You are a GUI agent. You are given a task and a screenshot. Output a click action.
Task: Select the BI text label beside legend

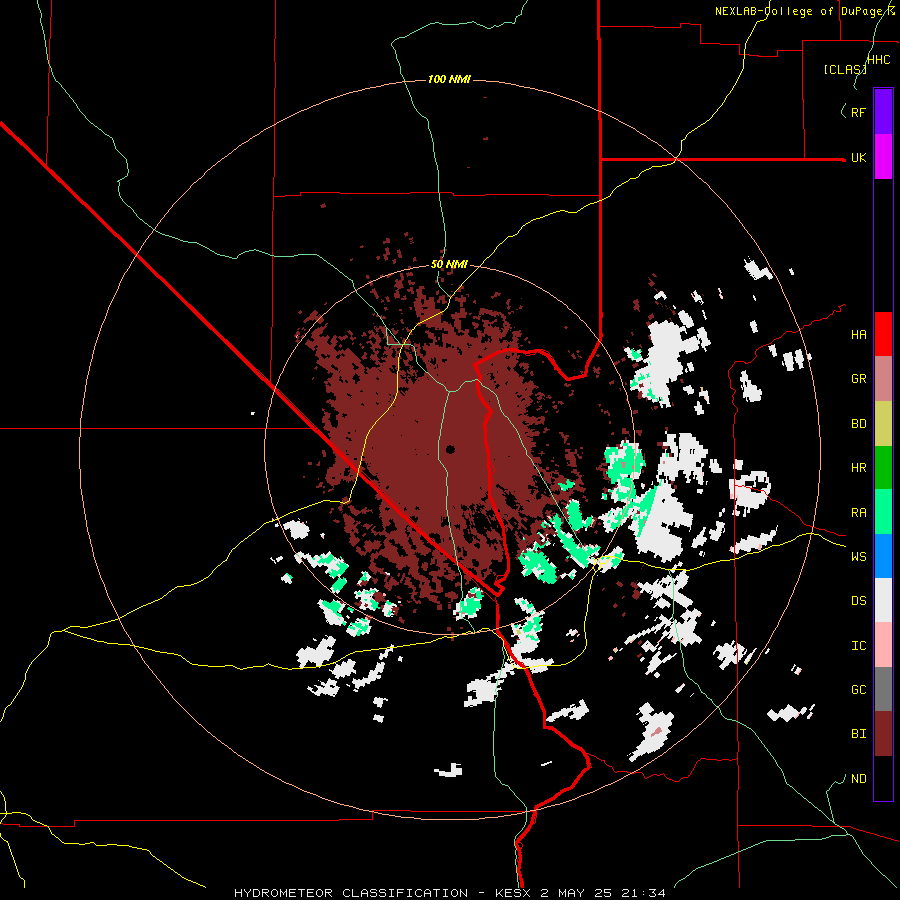tap(859, 734)
